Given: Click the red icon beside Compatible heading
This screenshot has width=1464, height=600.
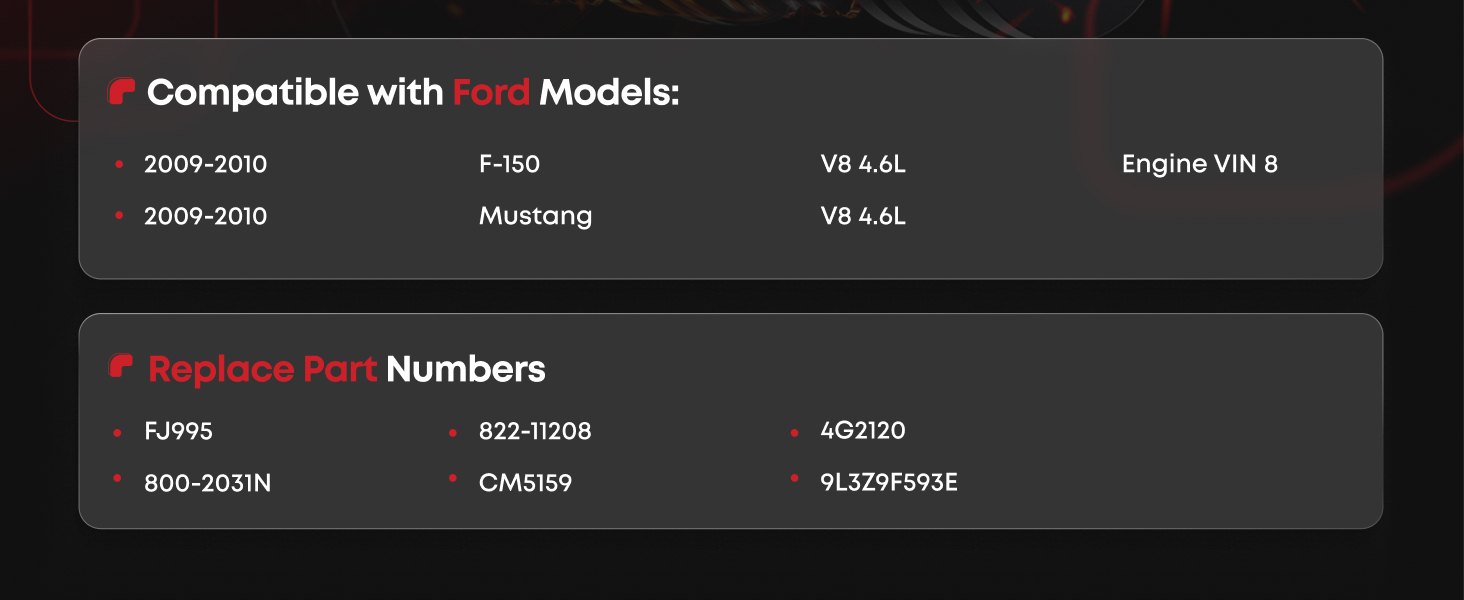Looking at the screenshot, I should pyautogui.click(x=121, y=92).
